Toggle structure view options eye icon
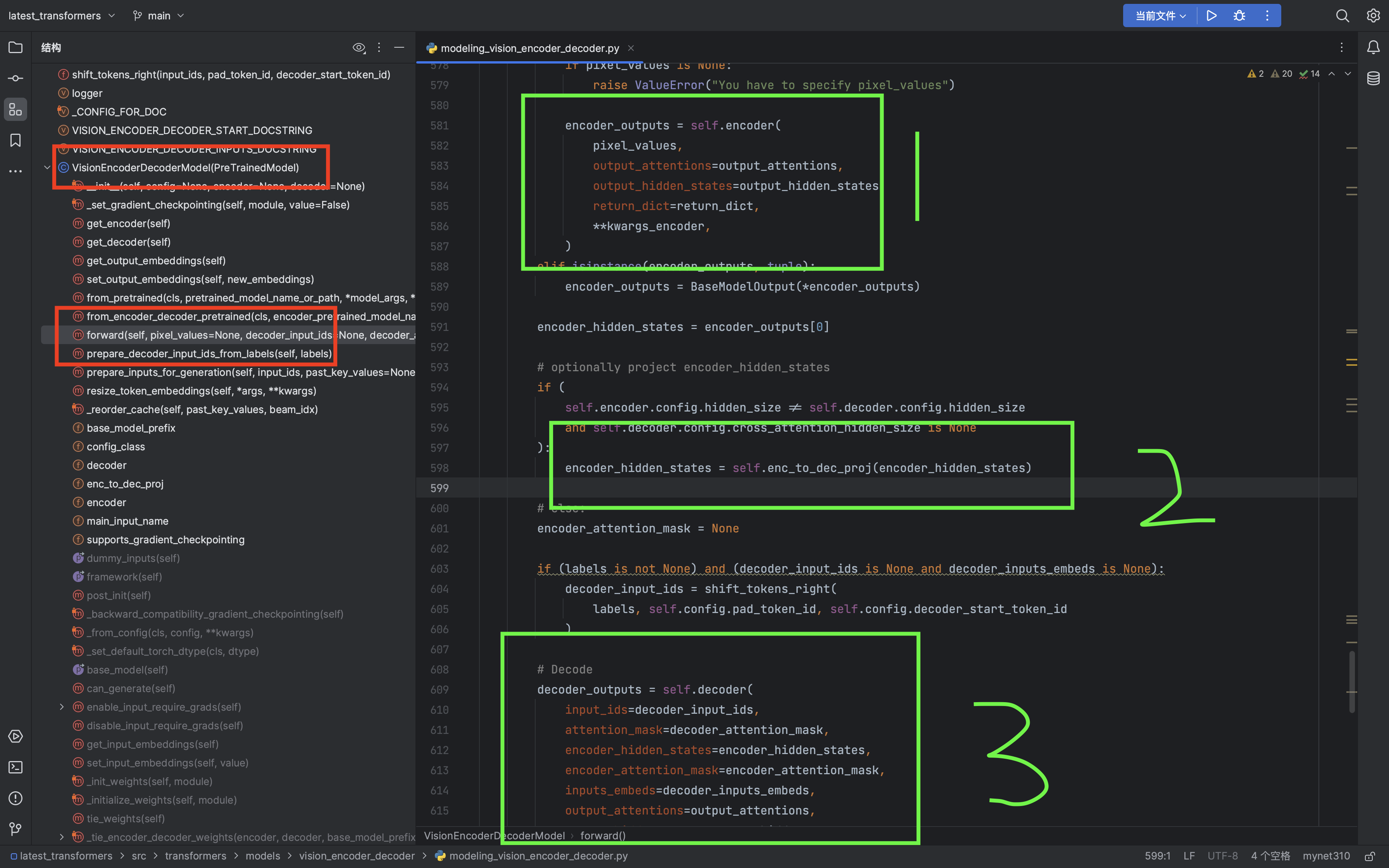The width and height of the screenshot is (1389, 868). click(359, 48)
